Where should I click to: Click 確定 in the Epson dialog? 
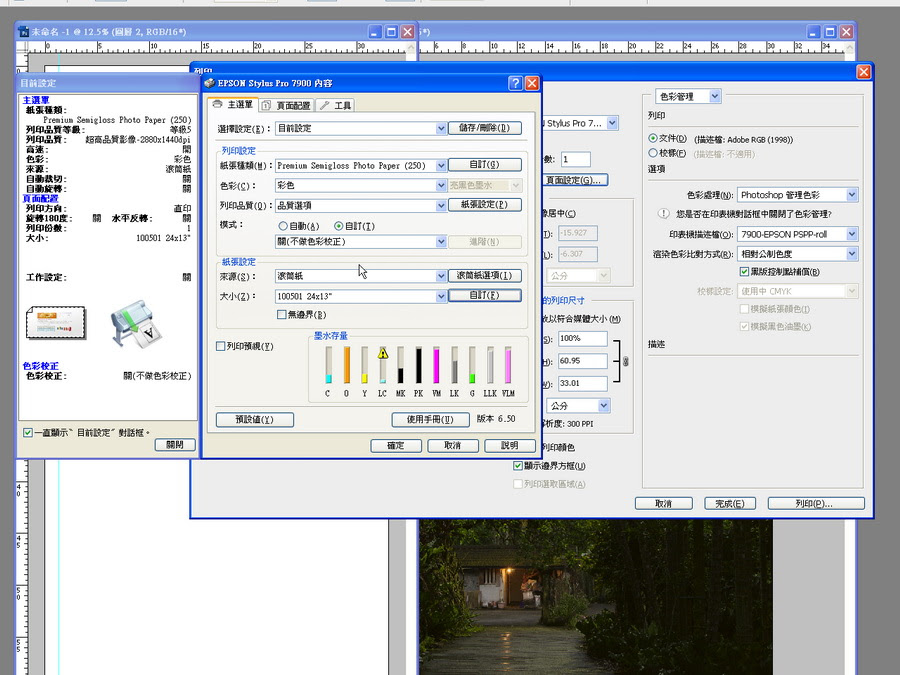click(396, 445)
